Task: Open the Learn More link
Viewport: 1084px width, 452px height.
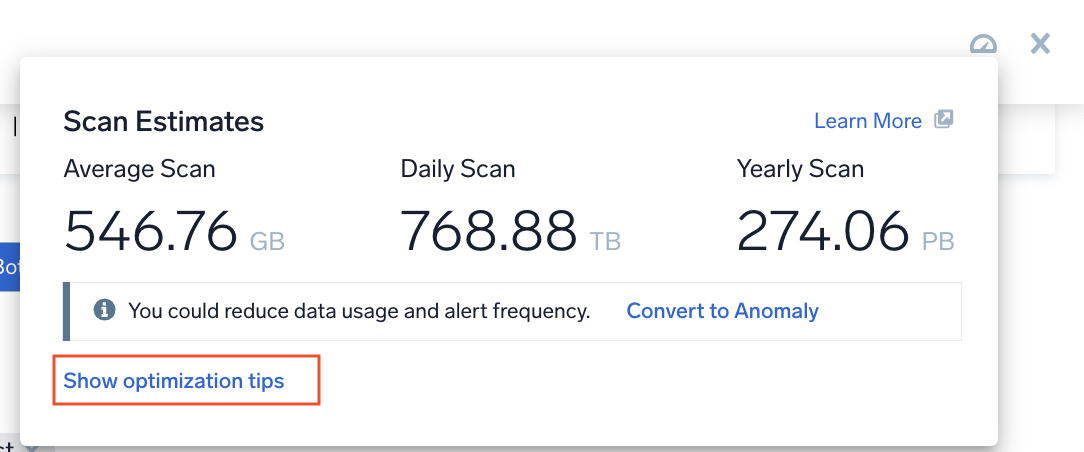Action: (x=867, y=121)
